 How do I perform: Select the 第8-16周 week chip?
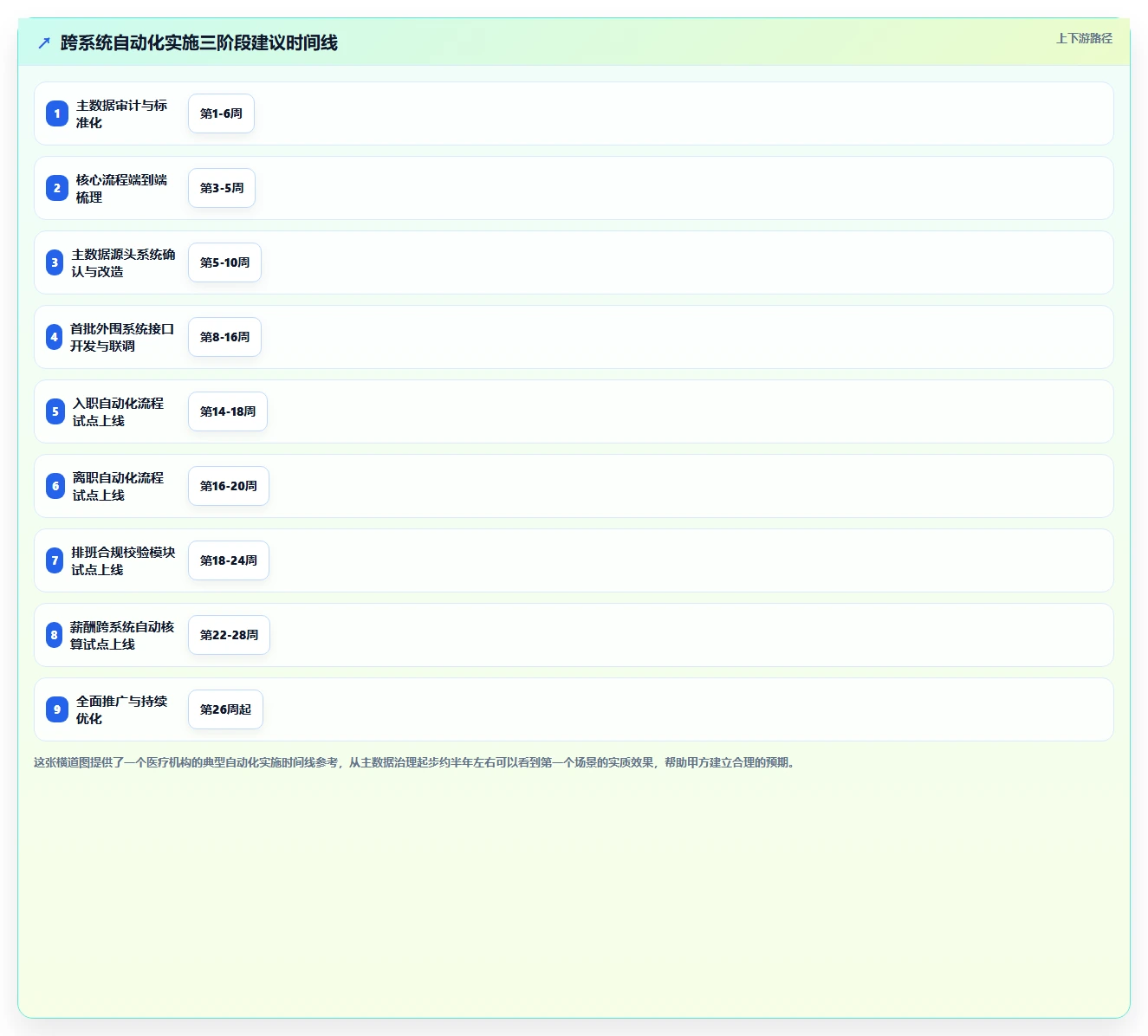click(x=224, y=337)
